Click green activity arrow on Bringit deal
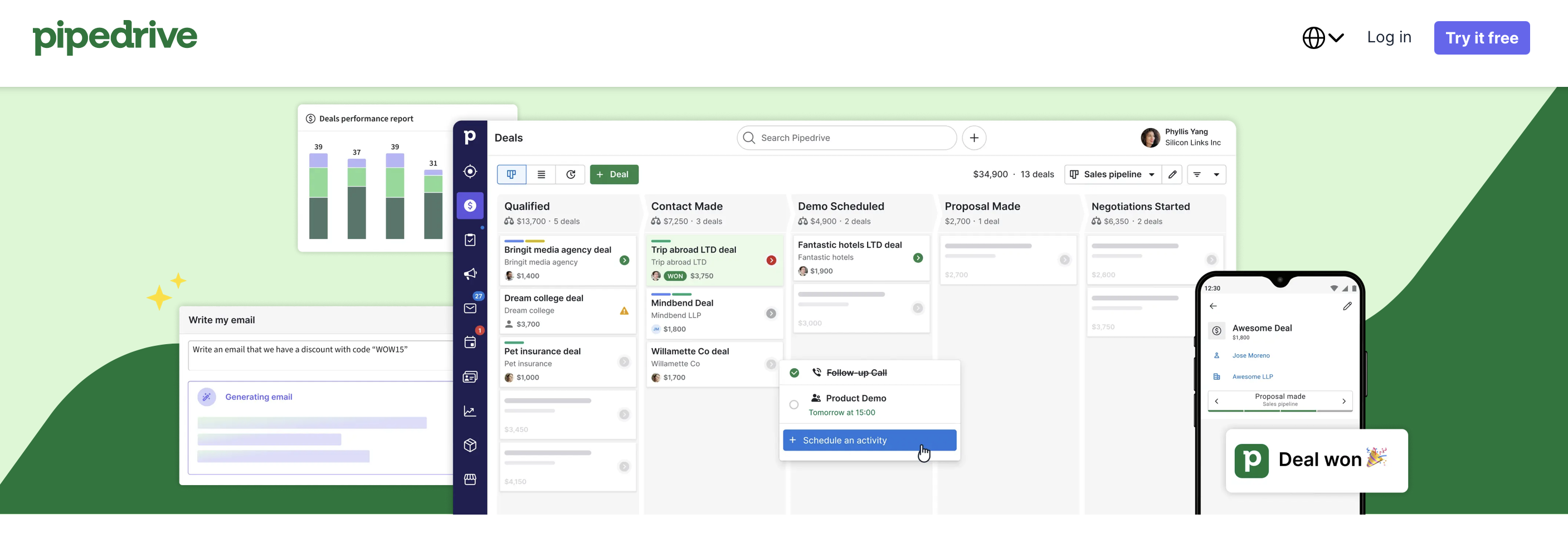Screen dimensions: 1568x548 (x=624, y=260)
